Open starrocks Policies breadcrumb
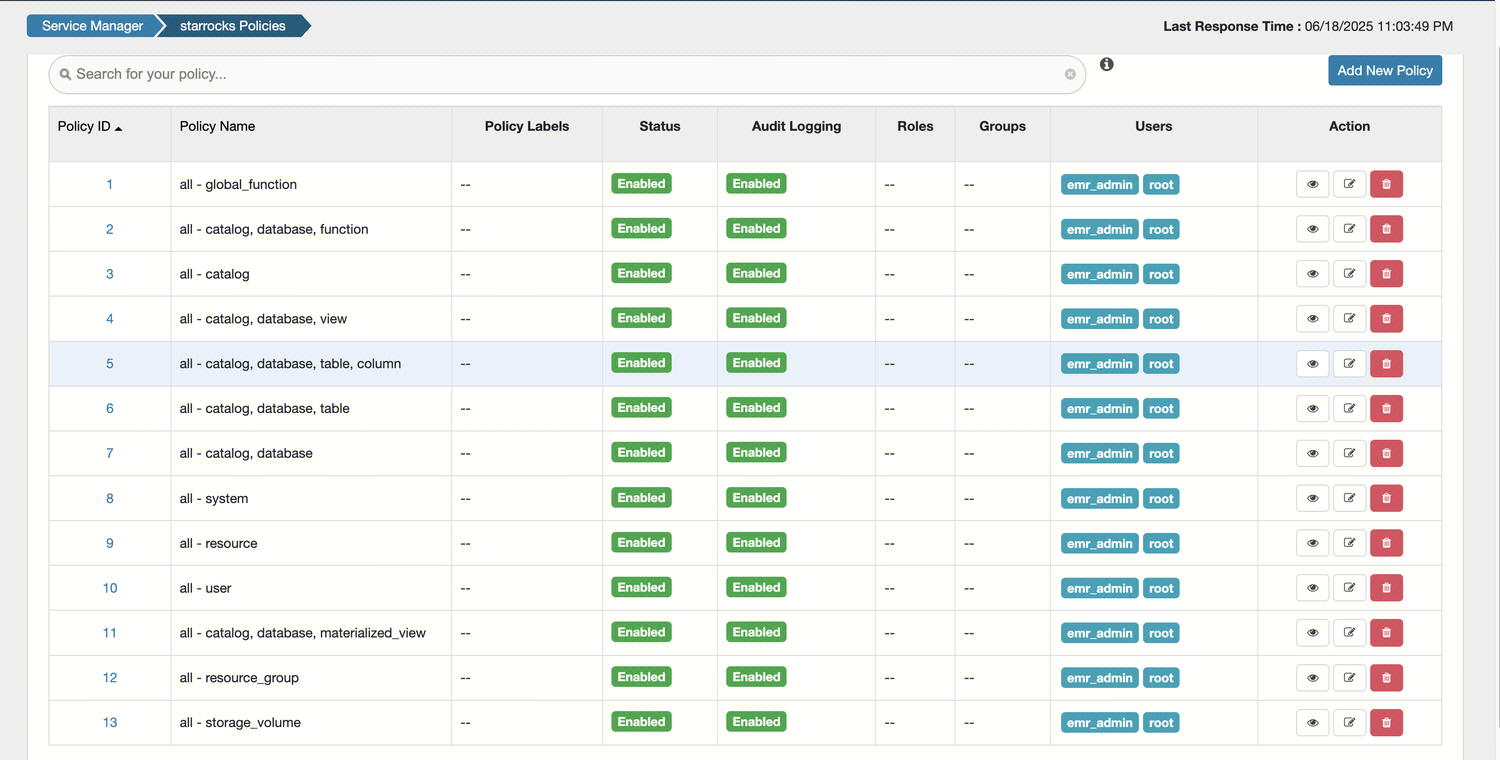The image size is (1500, 760). click(233, 26)
